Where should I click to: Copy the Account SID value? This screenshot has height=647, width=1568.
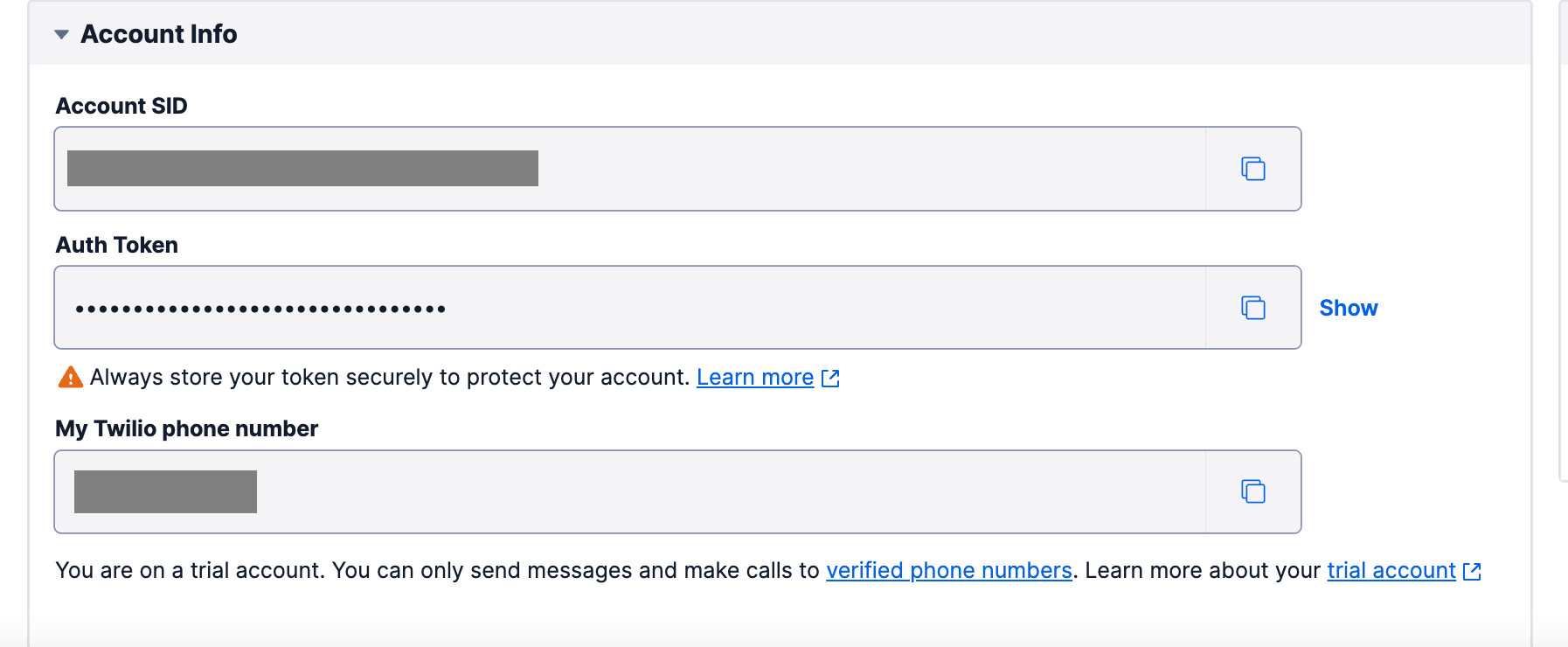1252,169
